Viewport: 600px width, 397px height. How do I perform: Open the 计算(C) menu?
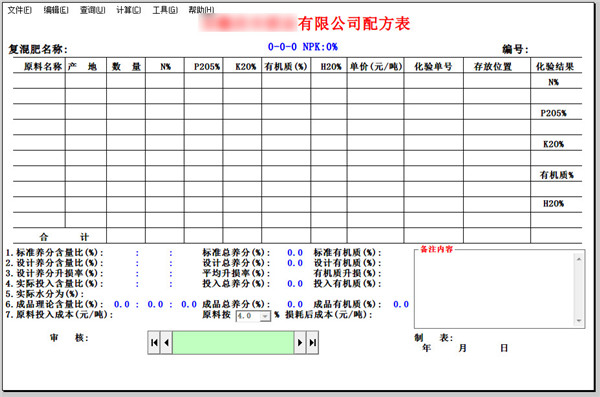pyautogui.click(x=129, y=10)
